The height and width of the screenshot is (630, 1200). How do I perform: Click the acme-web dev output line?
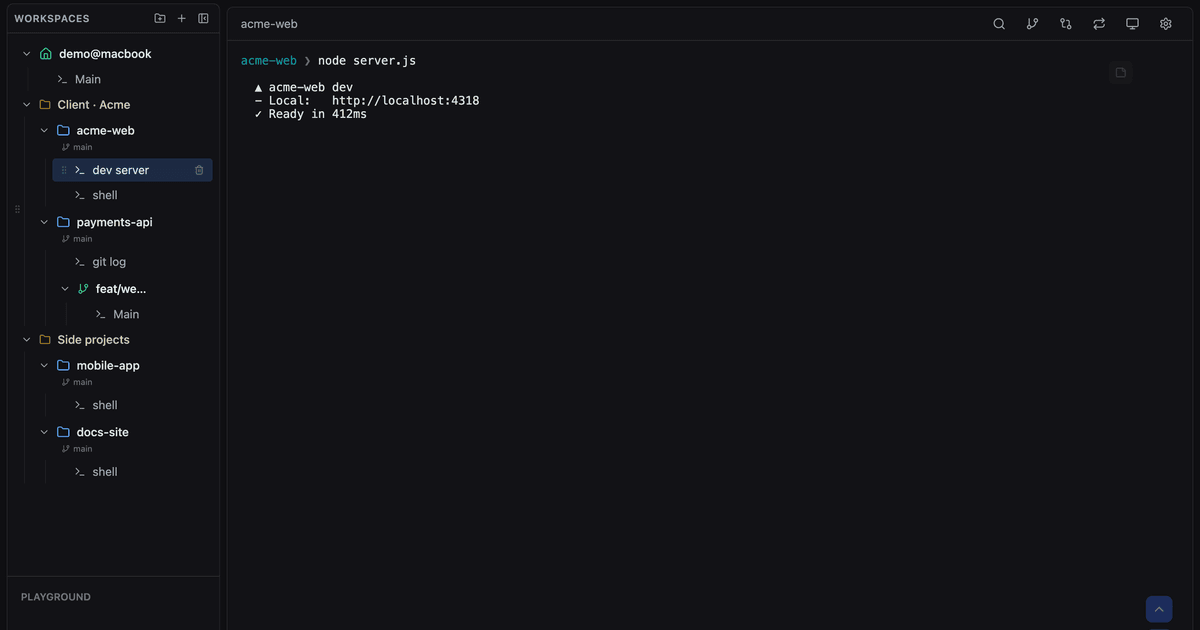(x=304, y=88)
